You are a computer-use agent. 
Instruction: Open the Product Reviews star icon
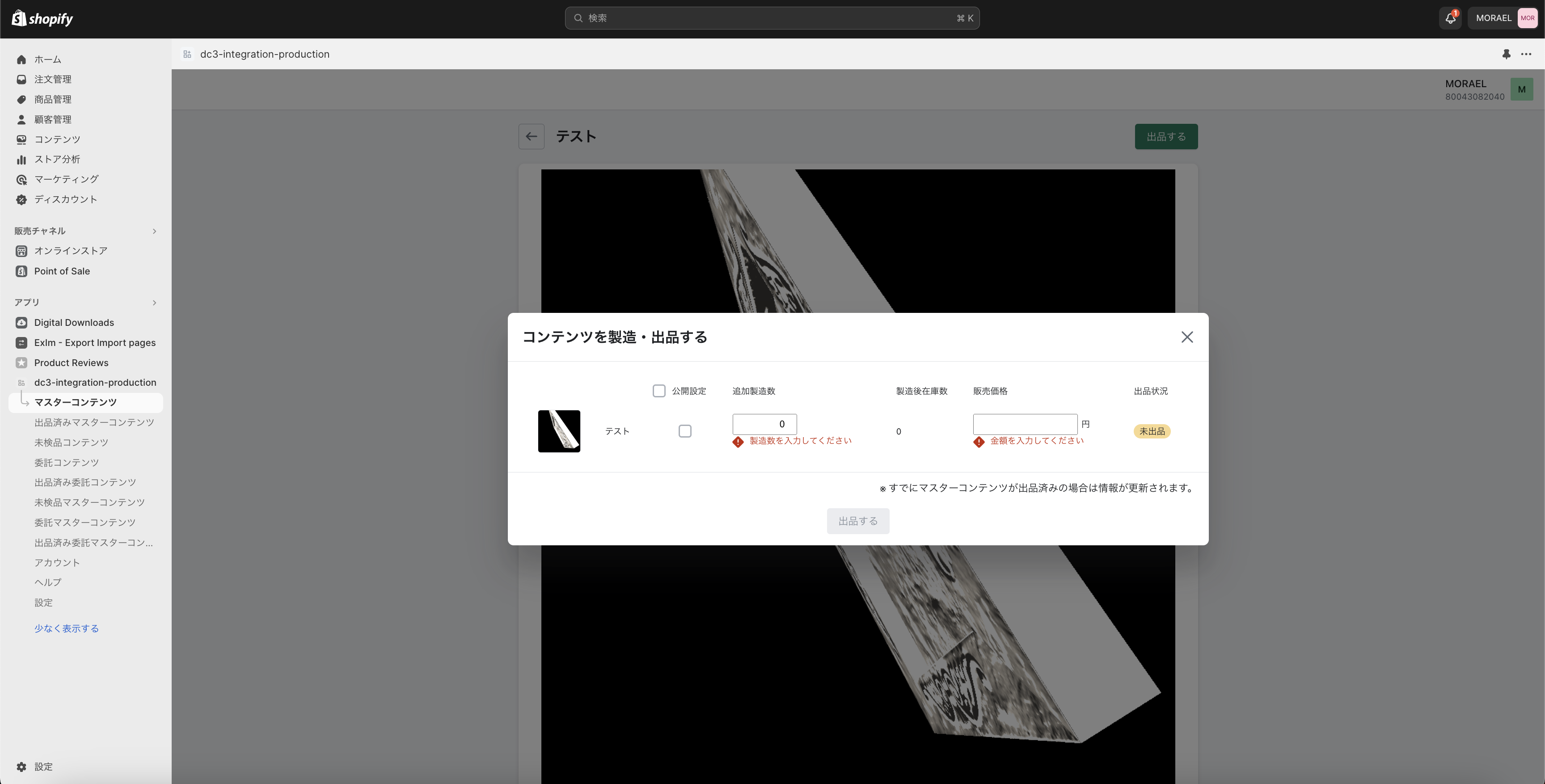pos(21,363)
